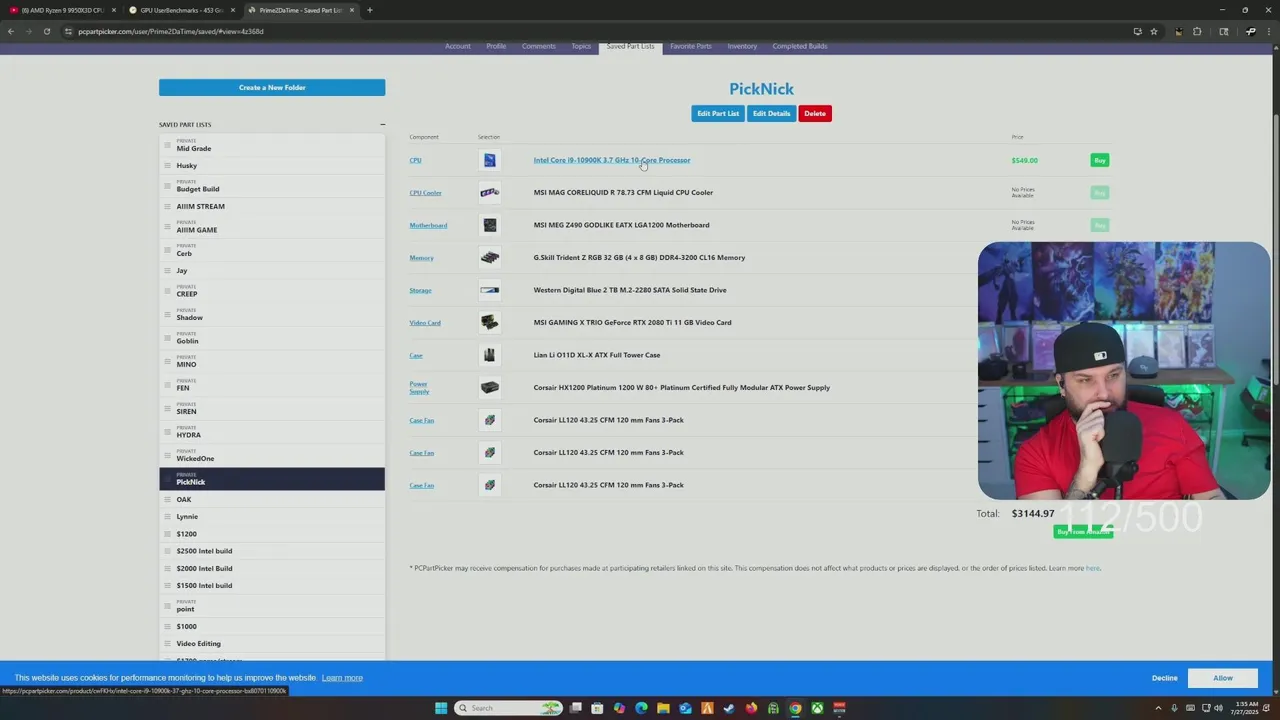Viewport: 1280px width, 720px height.
Task: Click the G.Skill Trident Z memory thumbnail
Action: 489,257
